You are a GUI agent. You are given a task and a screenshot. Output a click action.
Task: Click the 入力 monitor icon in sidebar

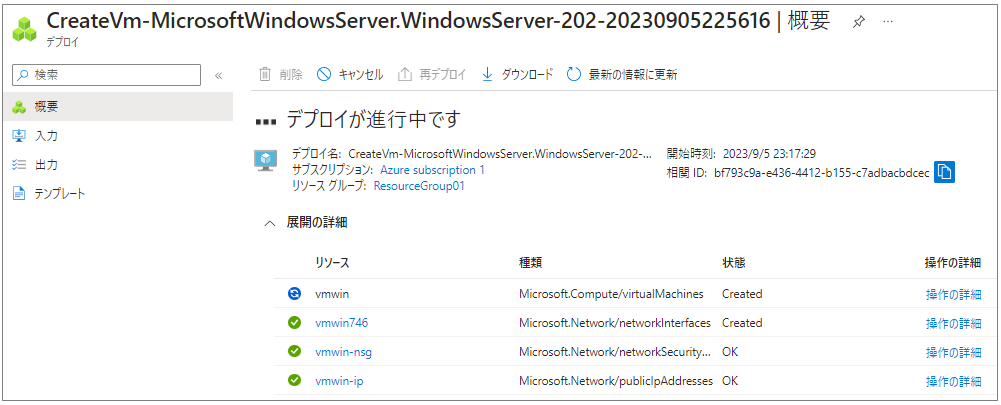pyautogui.click(x=19, y=135)
